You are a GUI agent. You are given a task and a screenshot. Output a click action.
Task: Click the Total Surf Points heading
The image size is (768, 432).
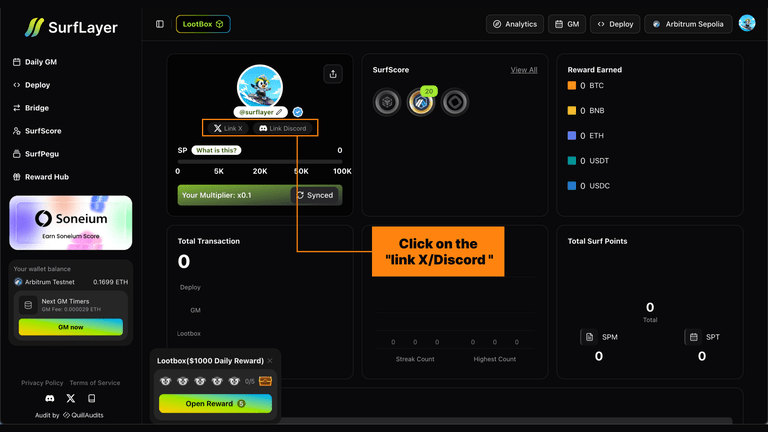coord(597,241)
